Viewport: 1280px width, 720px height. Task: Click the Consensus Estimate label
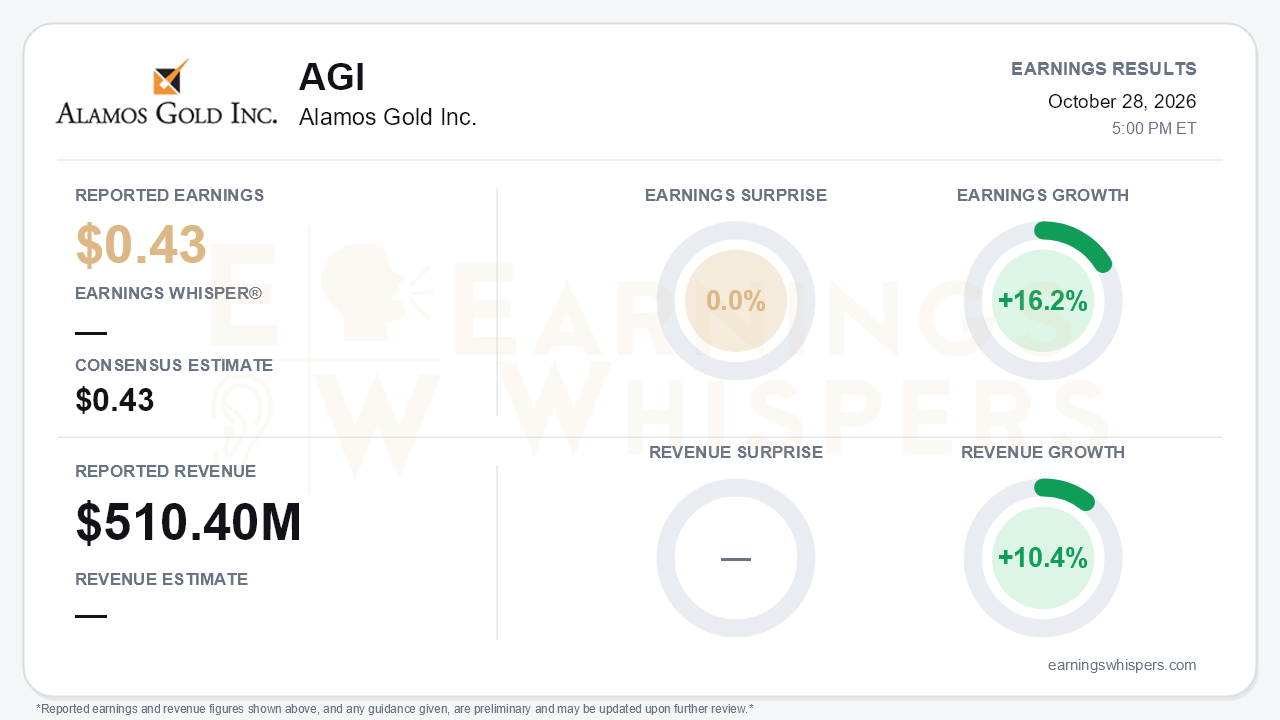[174, 365]
